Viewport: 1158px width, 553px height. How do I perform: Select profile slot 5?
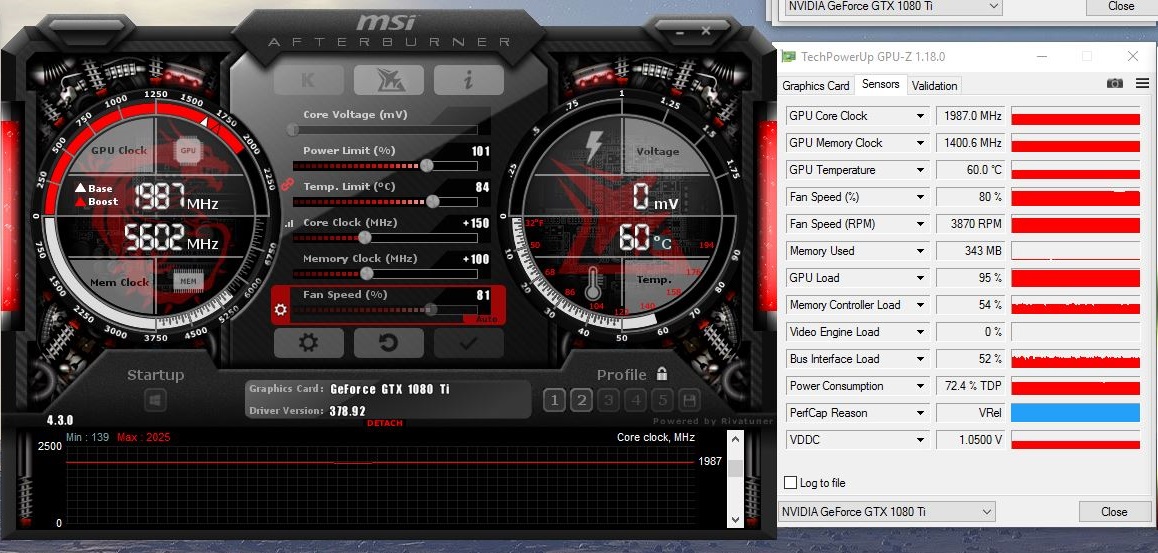(663, 400)
